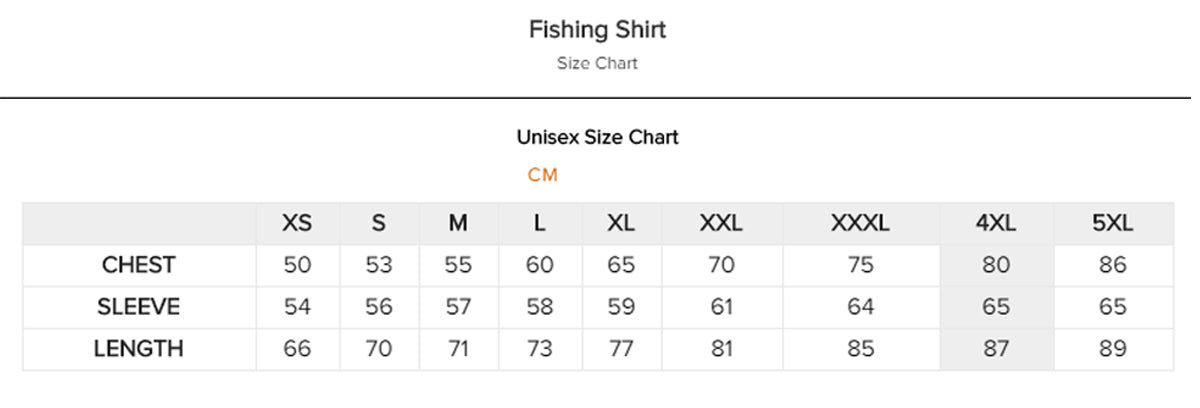Select the M size column header
This screenshot has height=408, width=1200.
coord(458,223)
